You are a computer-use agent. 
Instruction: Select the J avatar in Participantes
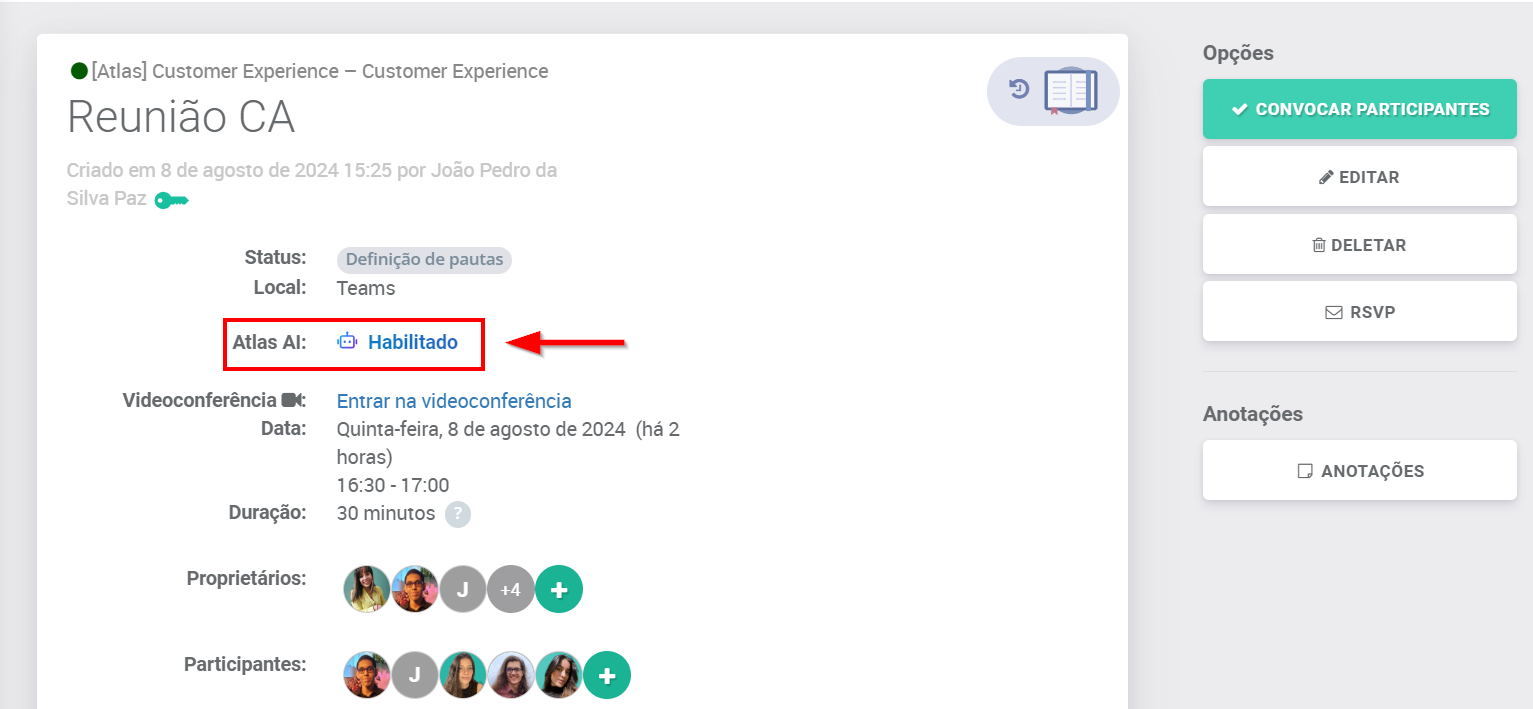(x=414, y=676)
